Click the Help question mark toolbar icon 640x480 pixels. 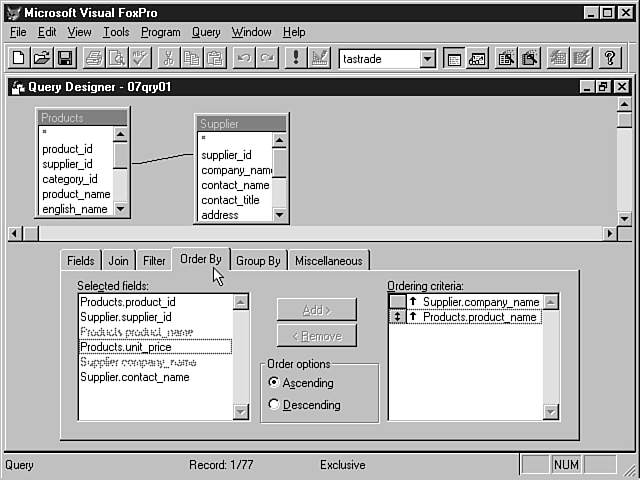[x=609, y=58]
